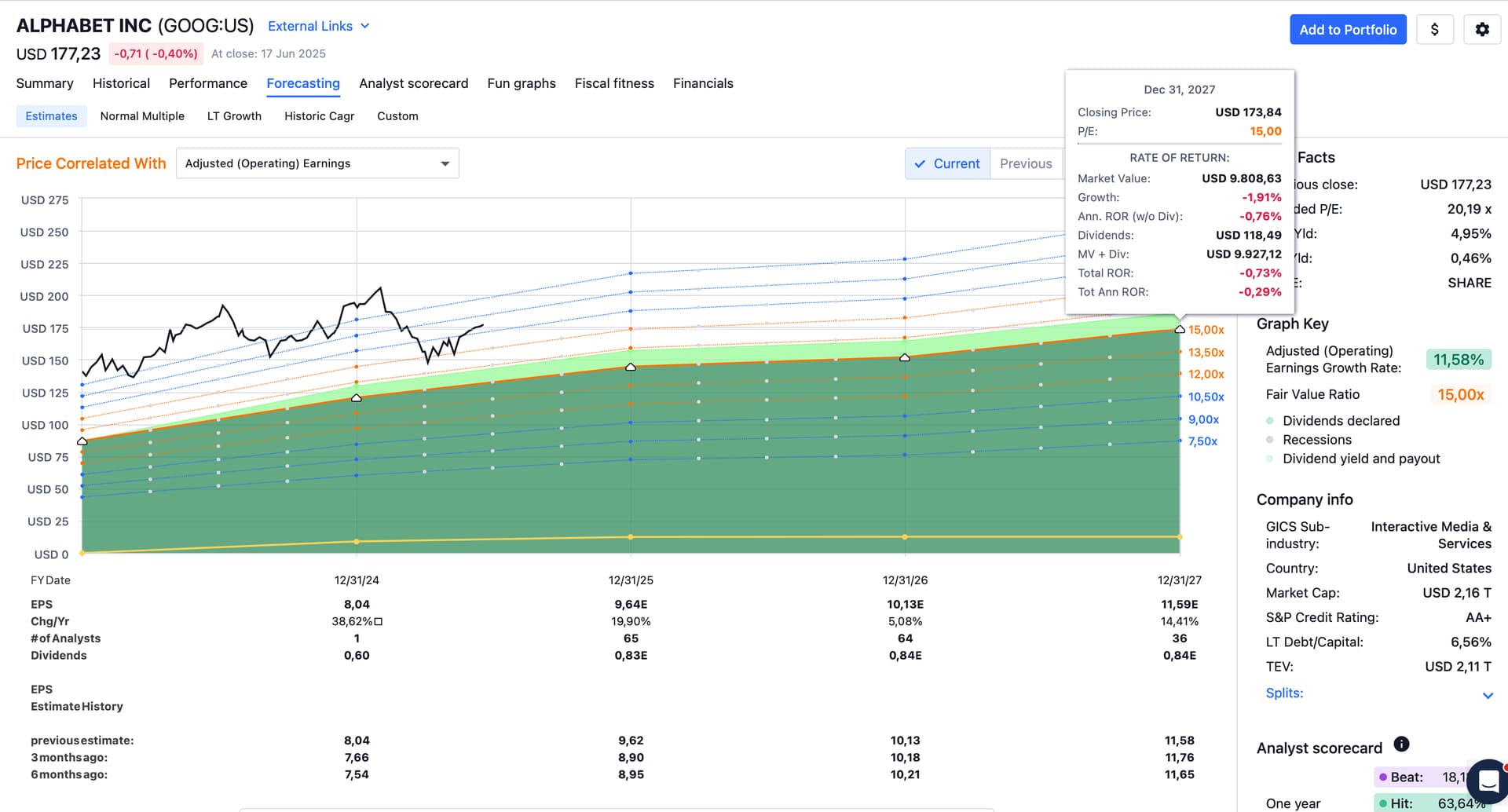Click the small square icon beside 38,62%
The width and height of the screenshot is (1508, 812).
[x=379, y=621]
